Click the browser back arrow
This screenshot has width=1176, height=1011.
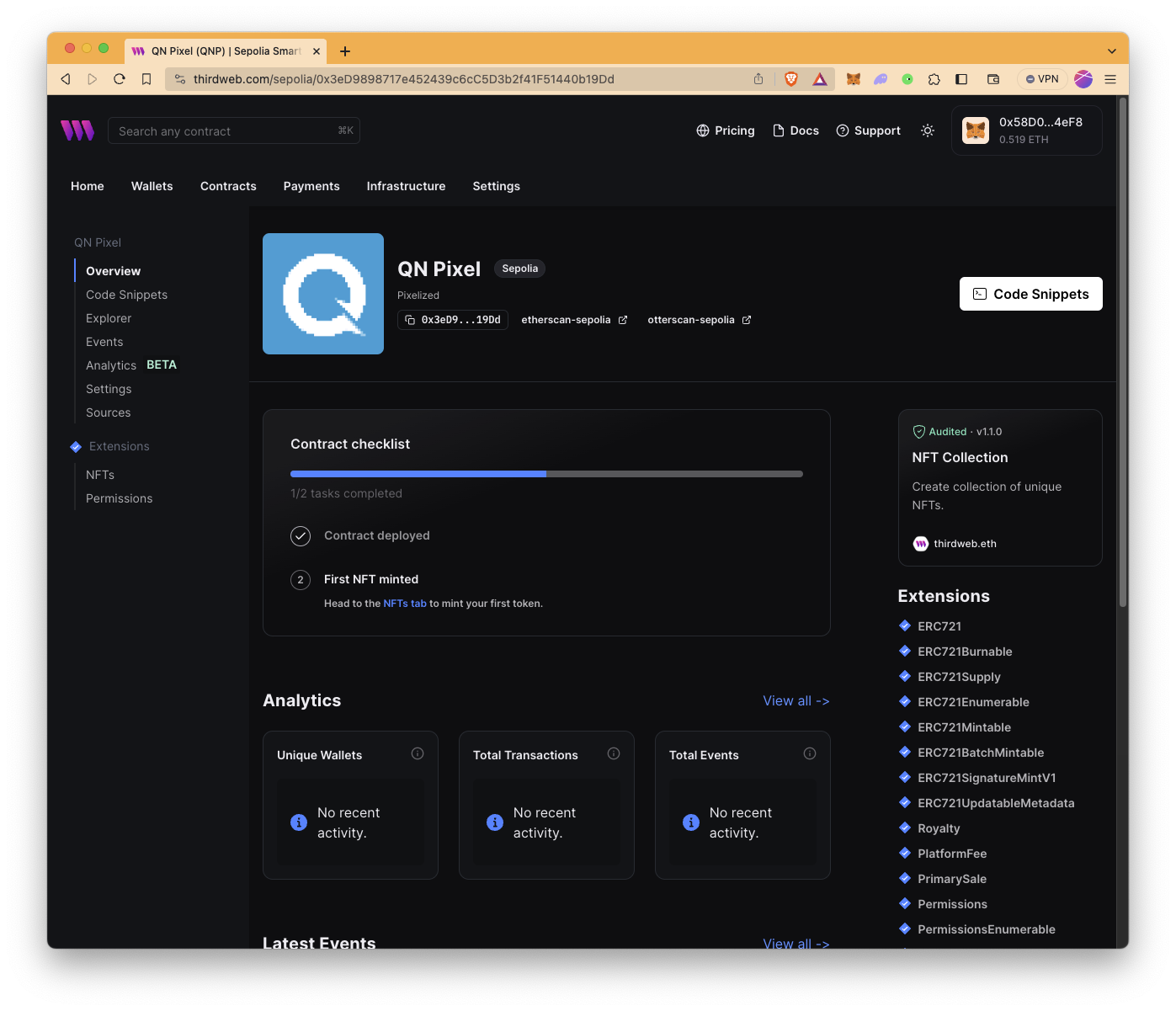click(x=66, y=79)
